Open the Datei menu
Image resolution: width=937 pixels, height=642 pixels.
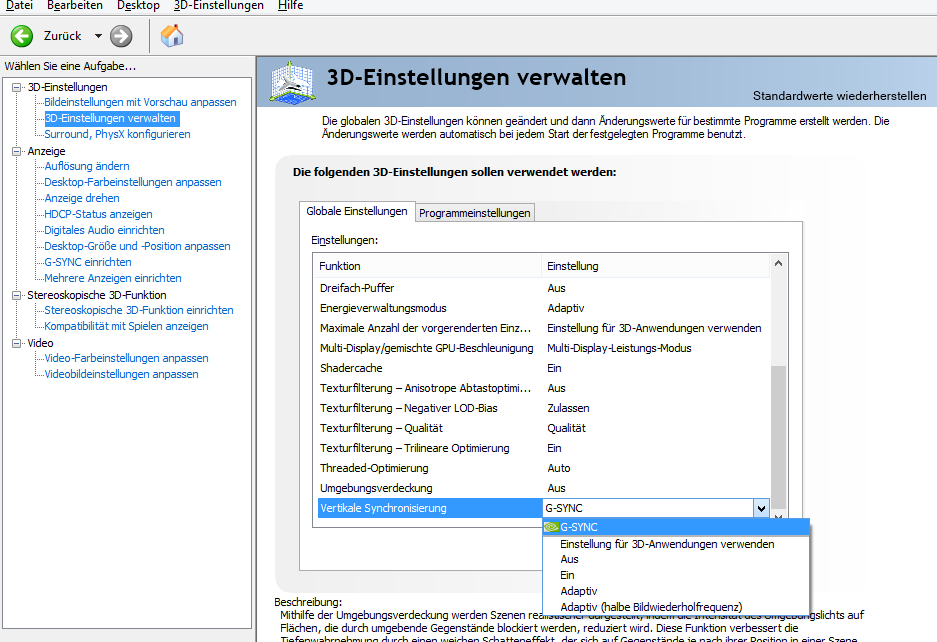coord(19,6)
